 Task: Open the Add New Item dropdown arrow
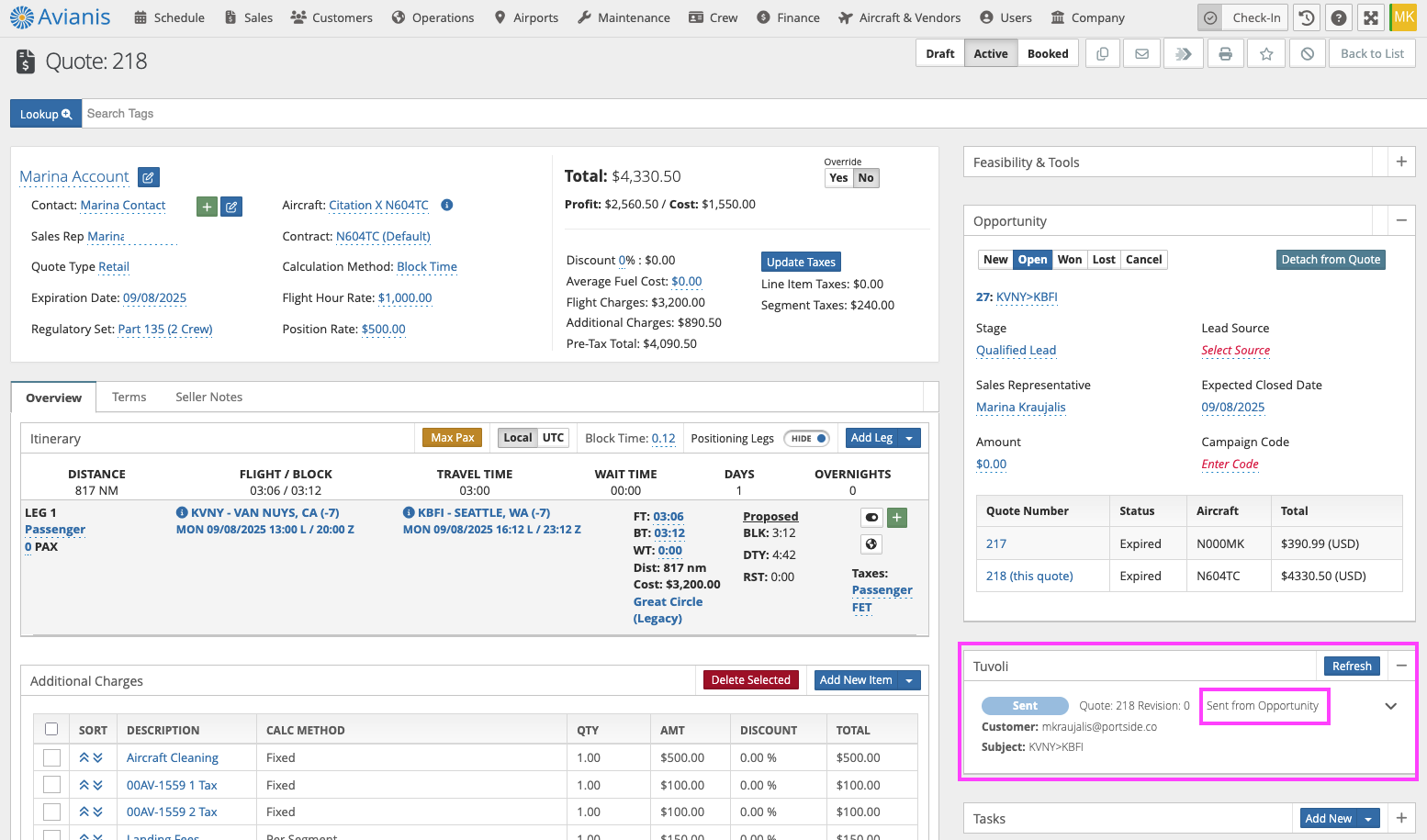(909, 680)
